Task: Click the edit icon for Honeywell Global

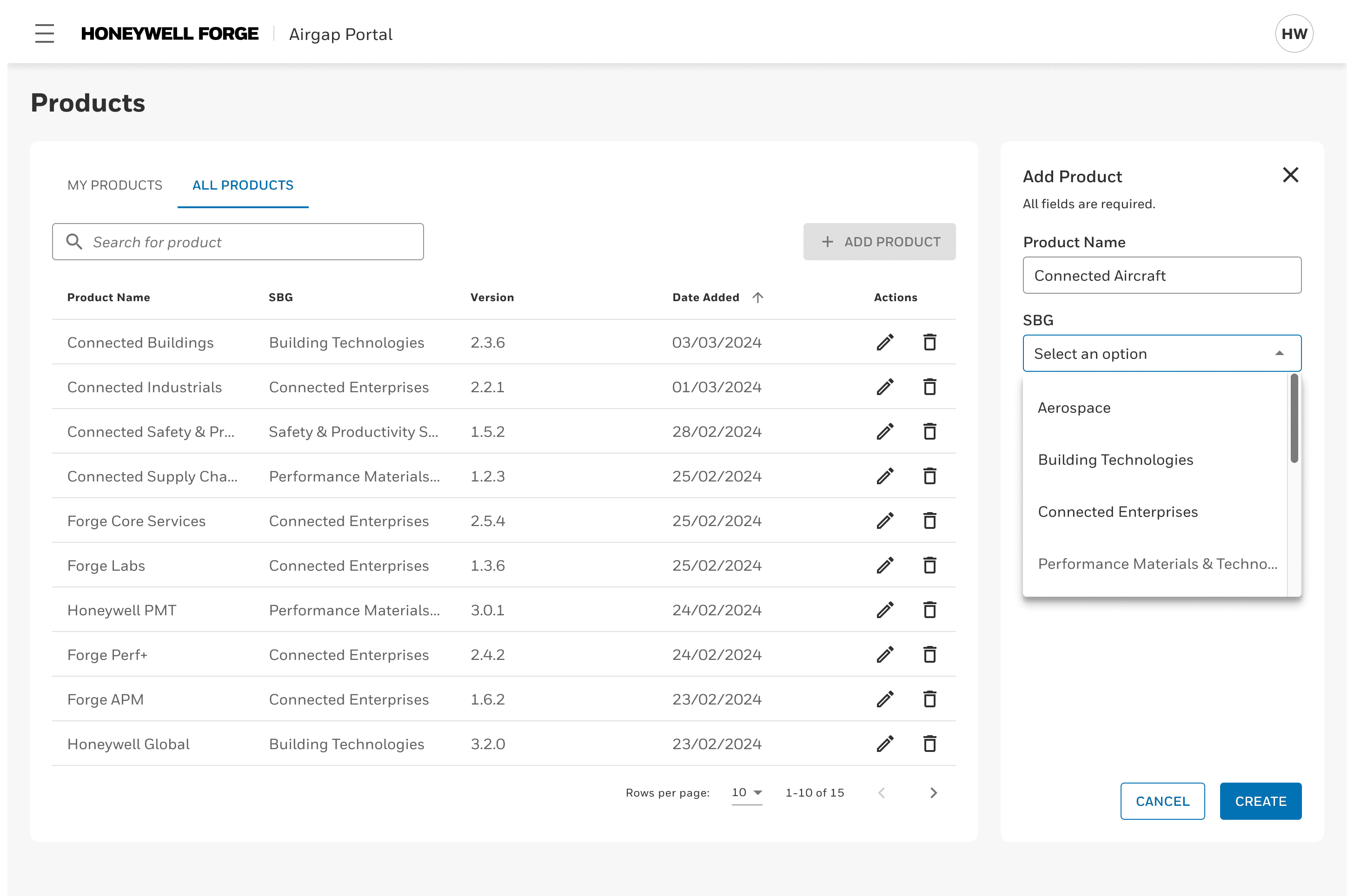Action: pyautogui.click(x=885, y=744)
